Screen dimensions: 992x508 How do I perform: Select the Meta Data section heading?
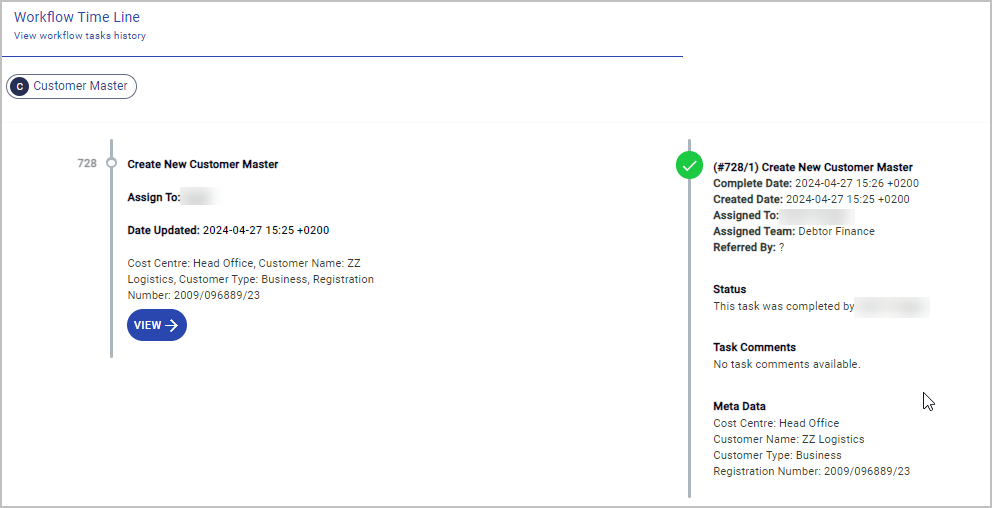point(739,406)
